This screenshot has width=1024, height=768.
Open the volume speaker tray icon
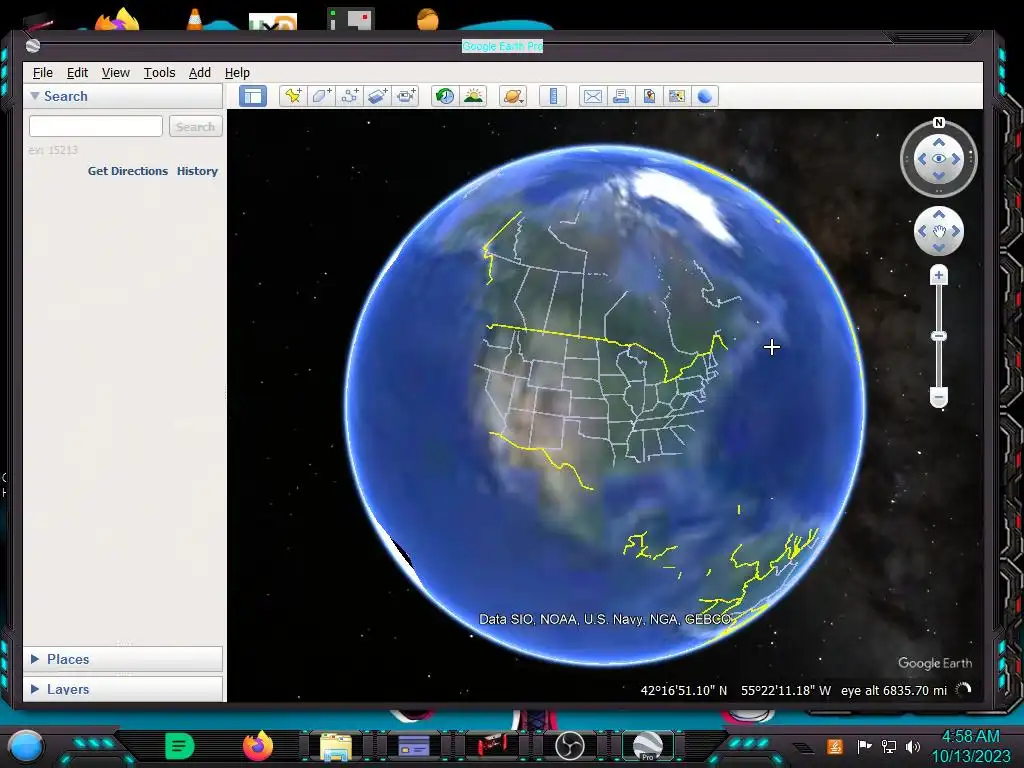click(913, 746)
